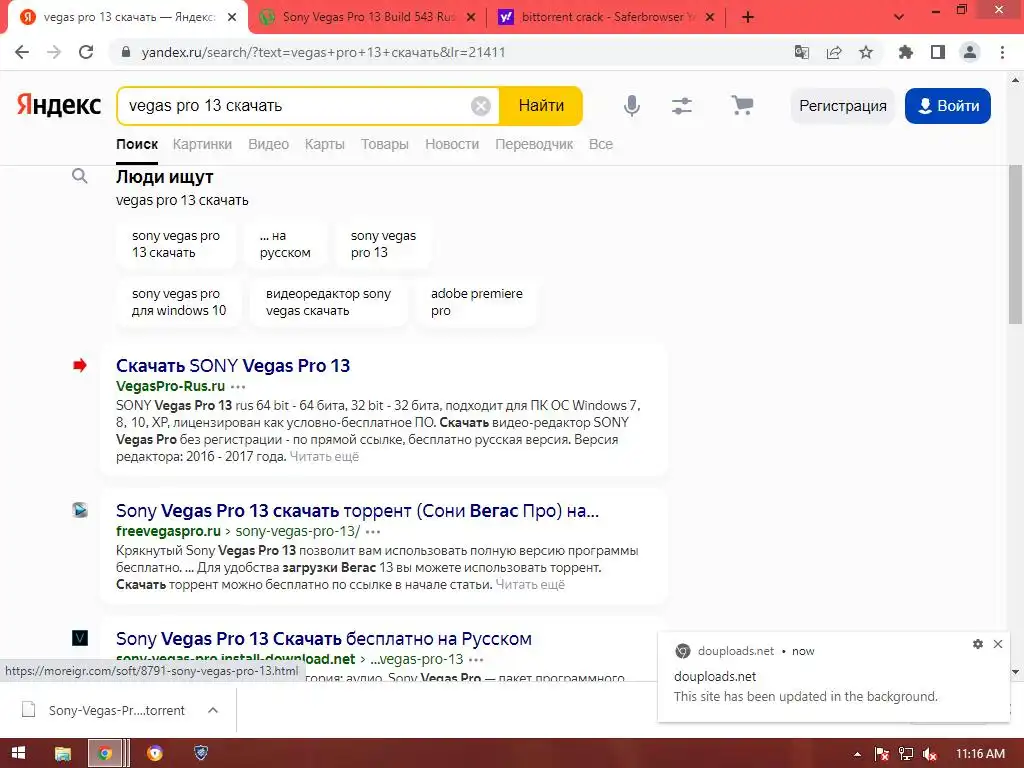Open the Все services tab
The width and height of the screenshot is (1024, 768).
[x=601, y=144]
